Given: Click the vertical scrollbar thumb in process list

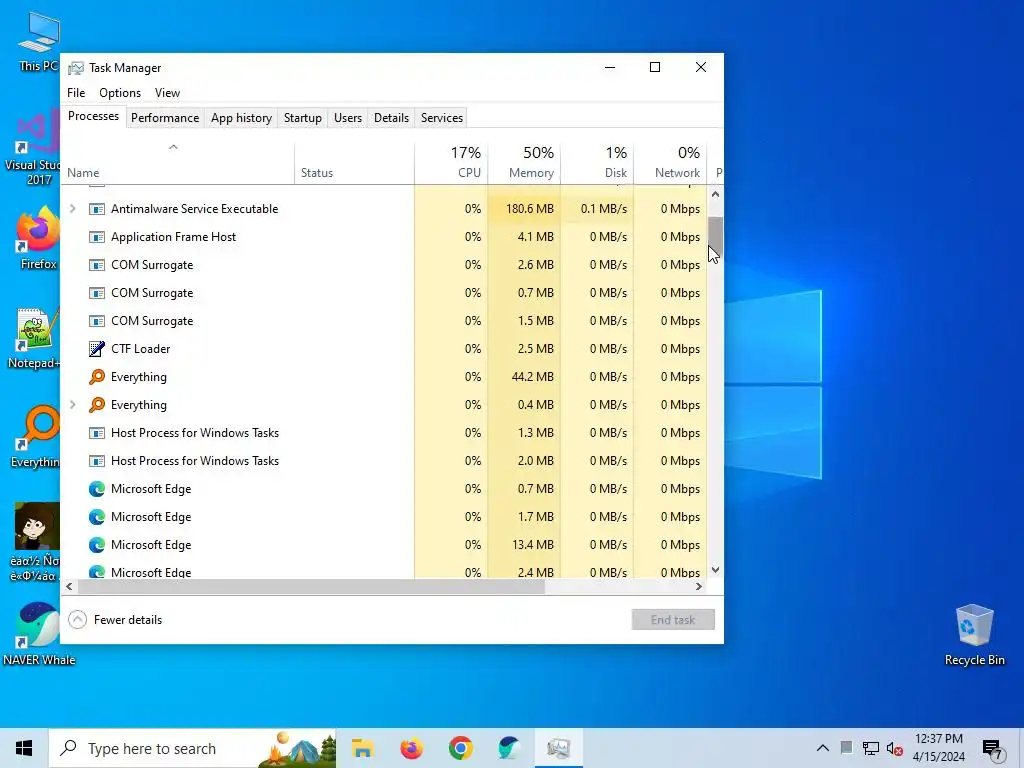Looking at the screenshot, I should click(715, 238).
